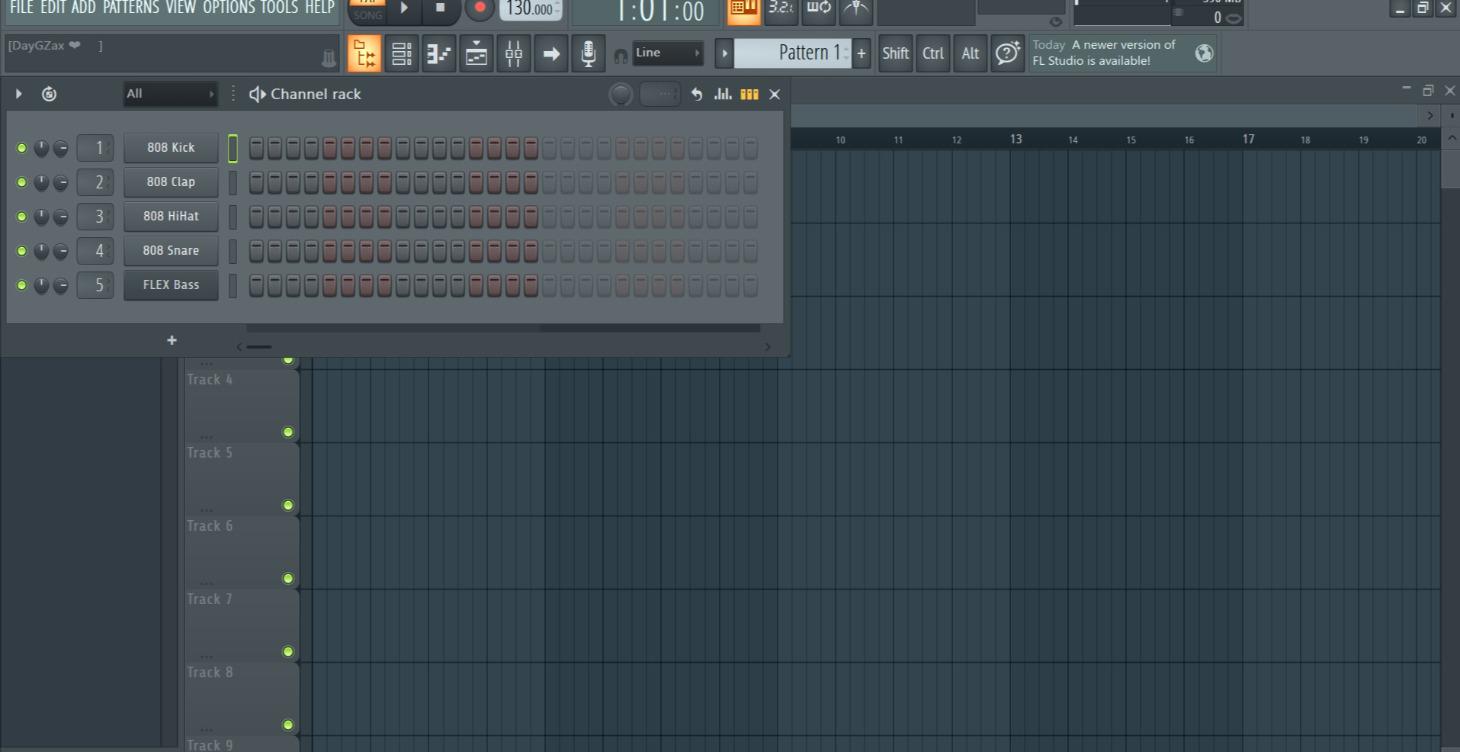Open the TOOLS menu
The width and height of the screenshot is (1460, 752).
click(x=279, y=8)
